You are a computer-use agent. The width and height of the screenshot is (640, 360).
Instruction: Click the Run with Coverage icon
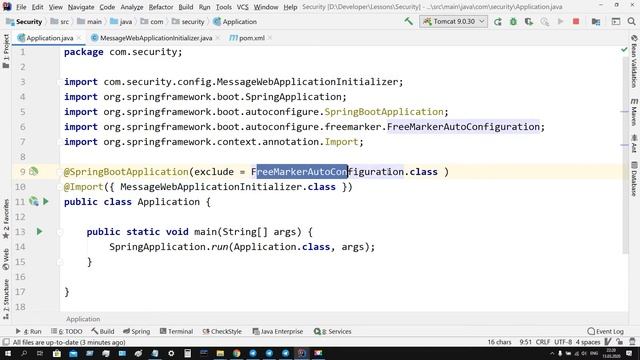point(529,22)
